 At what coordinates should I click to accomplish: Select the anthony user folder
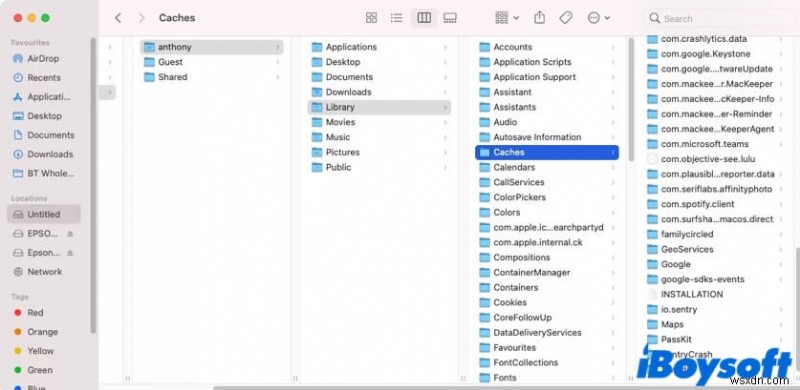[x=211, y=47]
